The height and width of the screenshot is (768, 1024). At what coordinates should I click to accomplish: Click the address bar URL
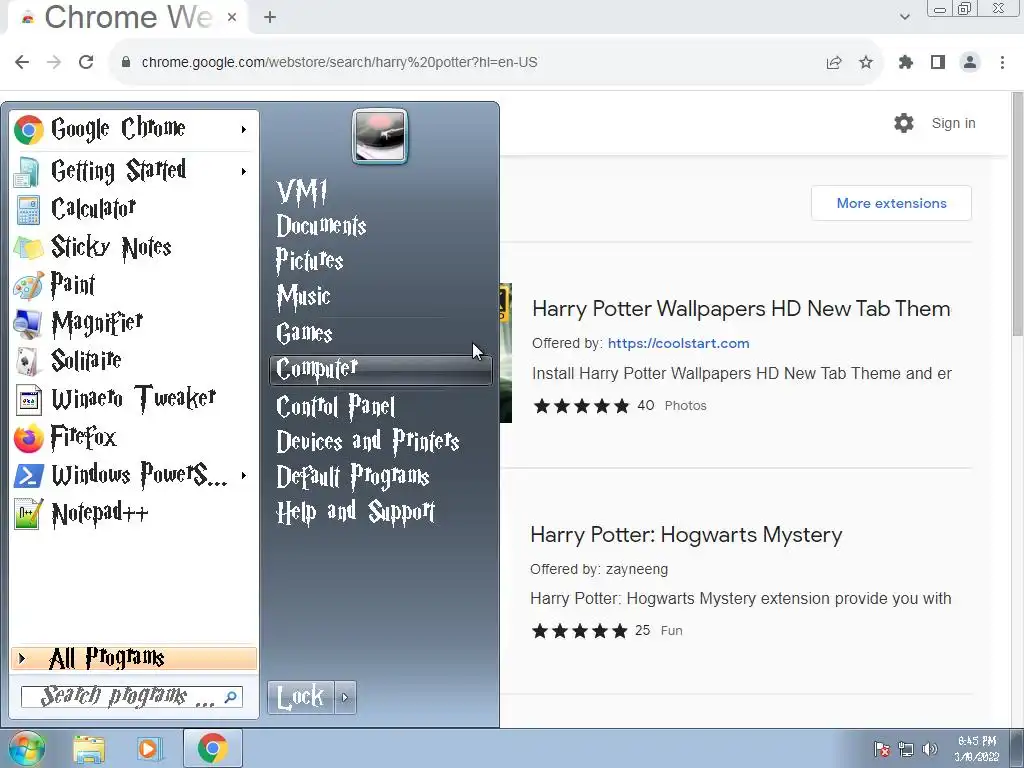coord(340,62)
